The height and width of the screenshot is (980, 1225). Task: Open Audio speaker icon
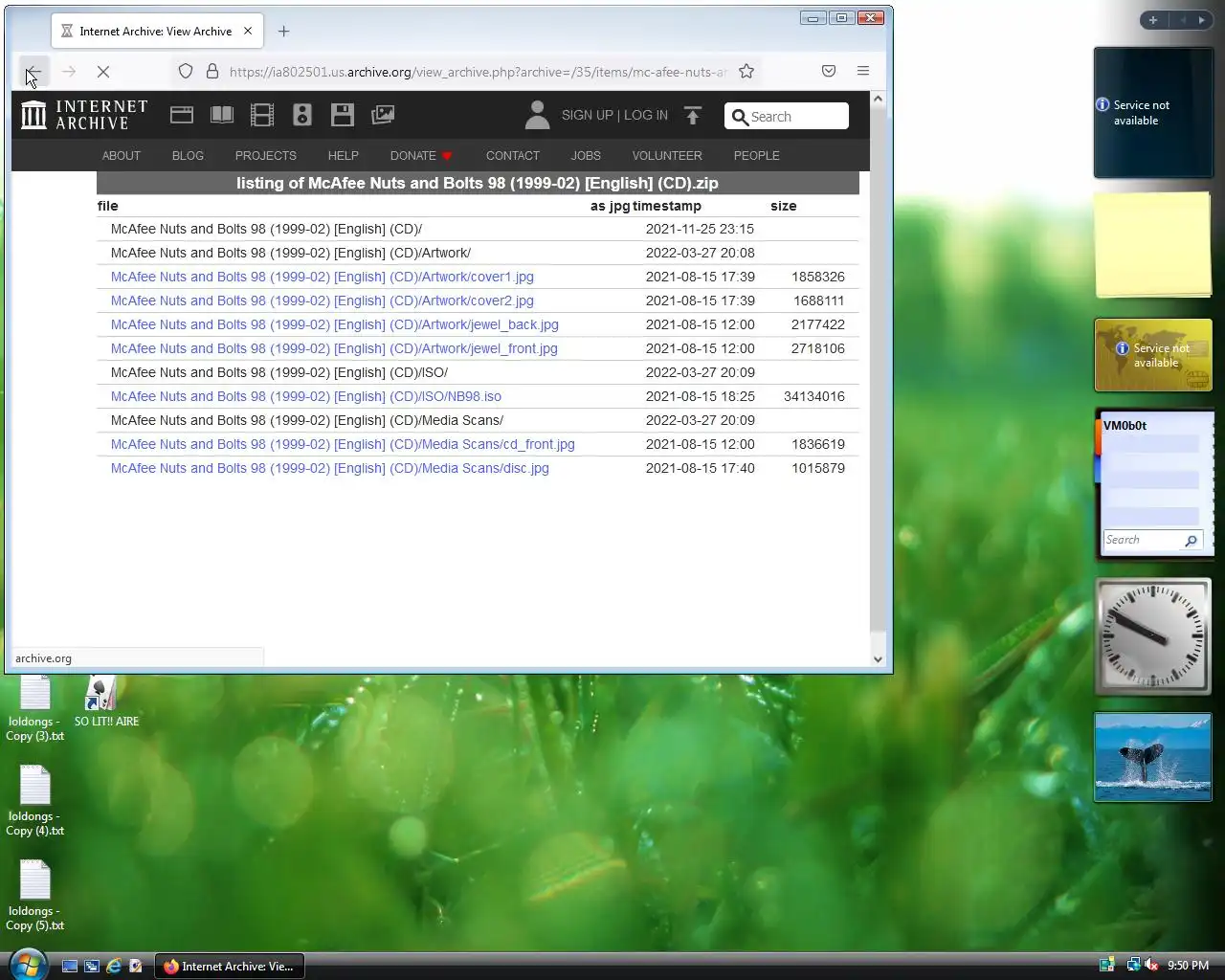click(x=302, y=115)
